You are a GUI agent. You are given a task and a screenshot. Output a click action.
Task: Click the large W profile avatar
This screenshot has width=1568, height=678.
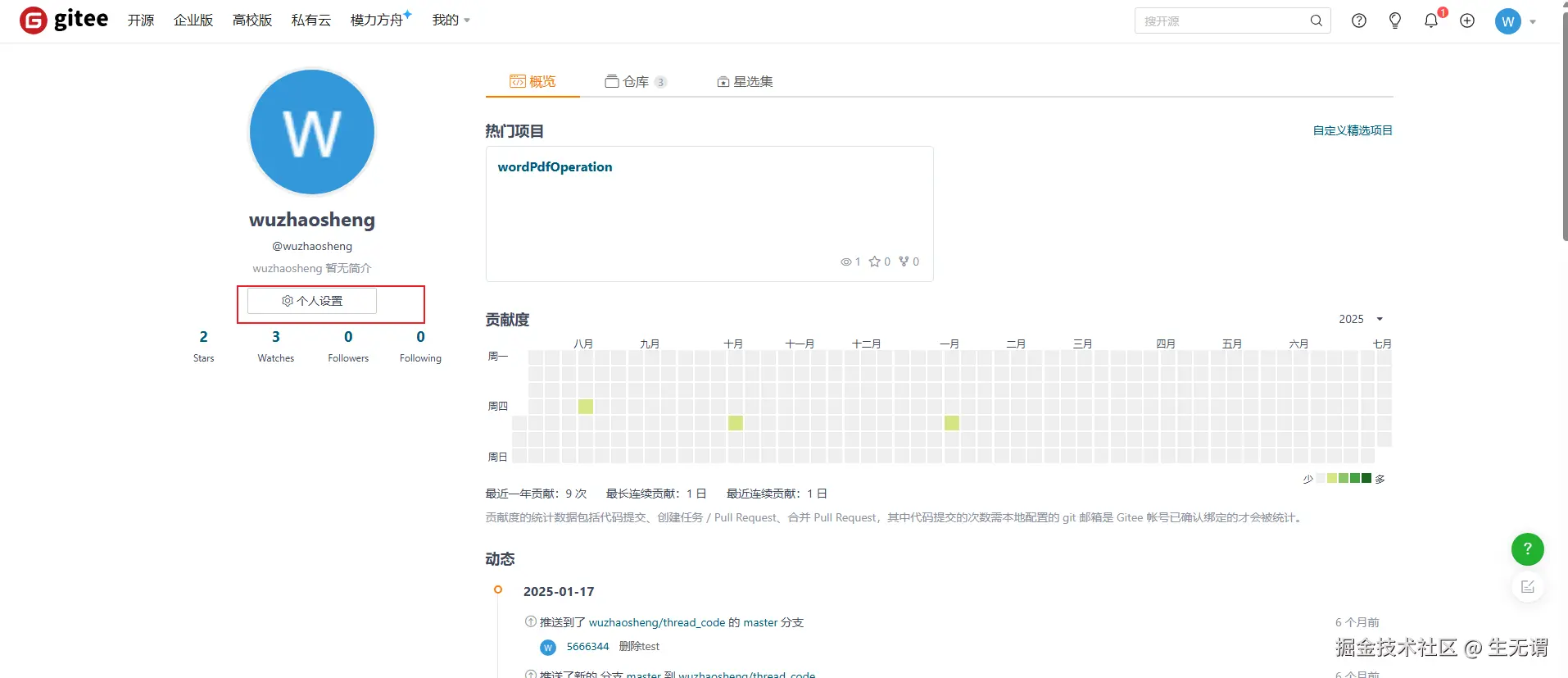tap(312, 132)
